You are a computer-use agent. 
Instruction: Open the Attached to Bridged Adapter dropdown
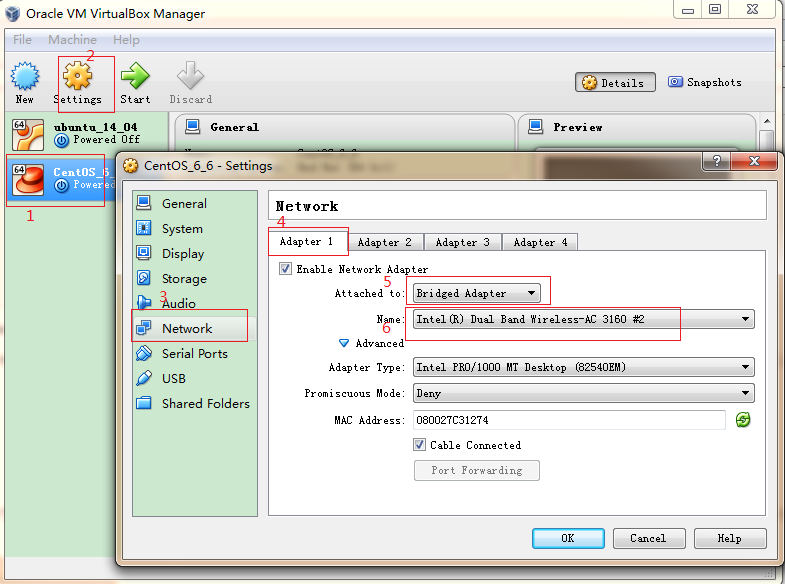[477, 293]
